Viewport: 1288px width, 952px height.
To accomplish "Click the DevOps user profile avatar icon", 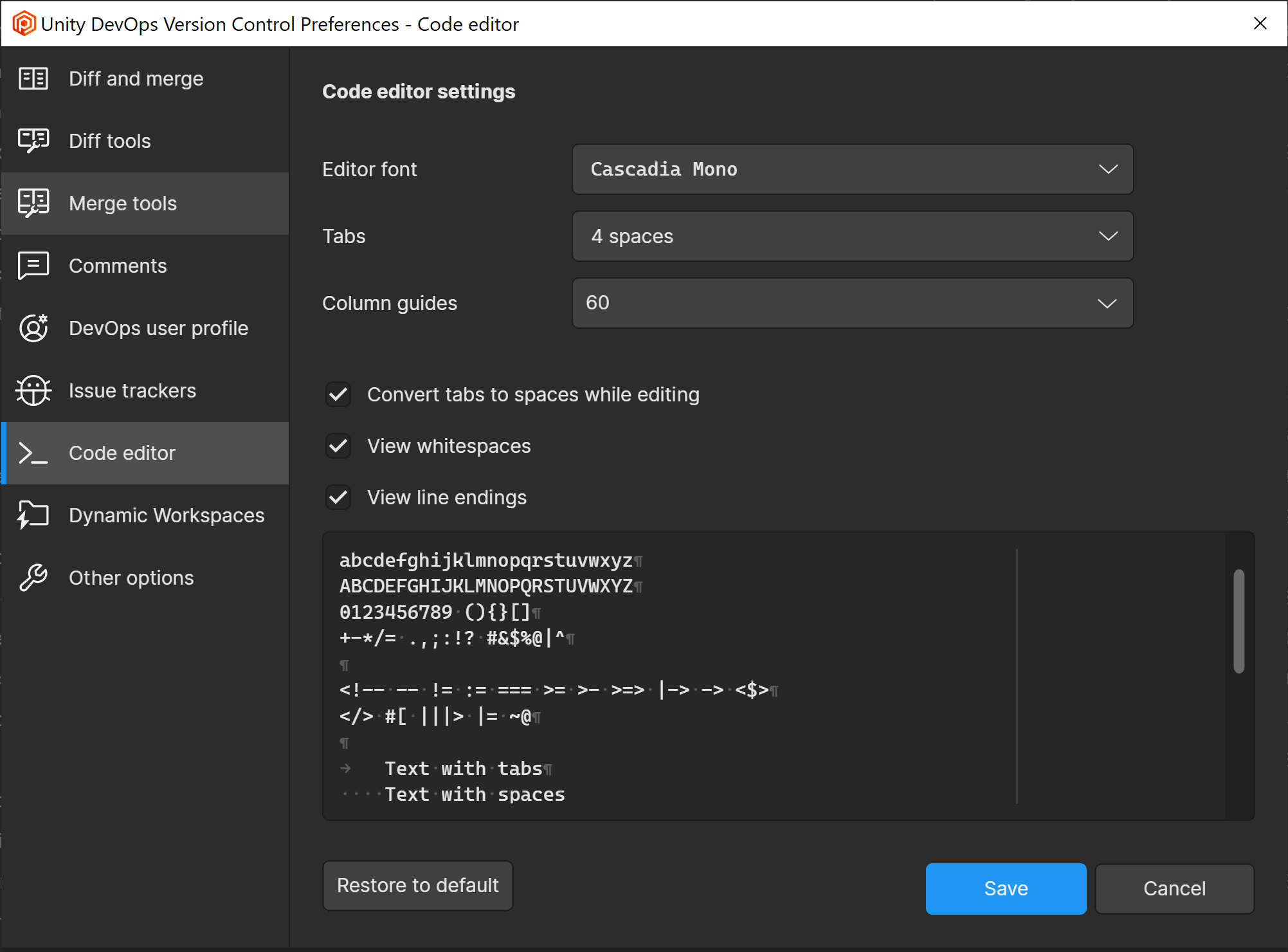I will (x=33, y=327).
